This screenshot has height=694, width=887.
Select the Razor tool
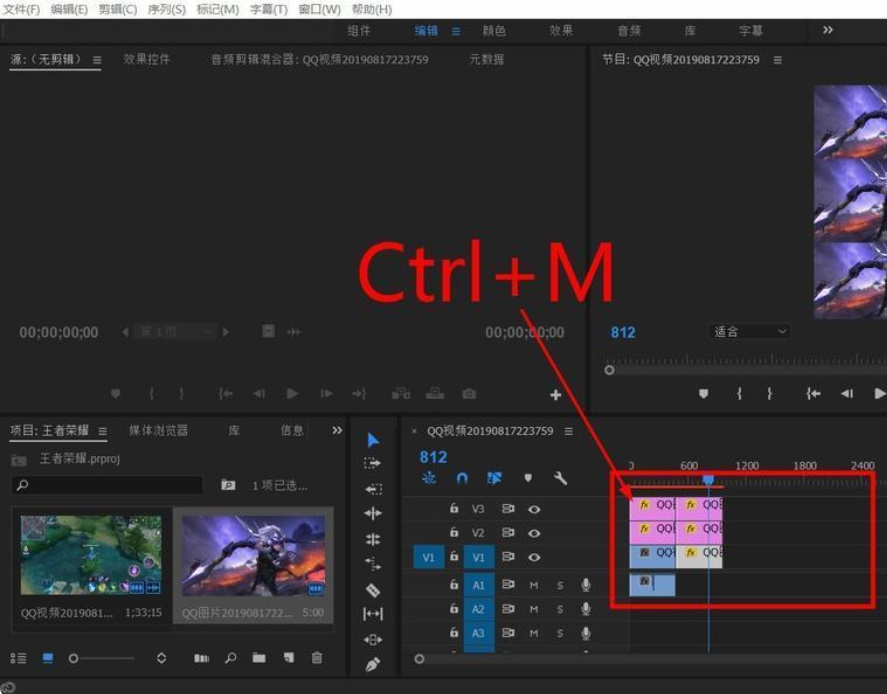(x=373, y=590)
